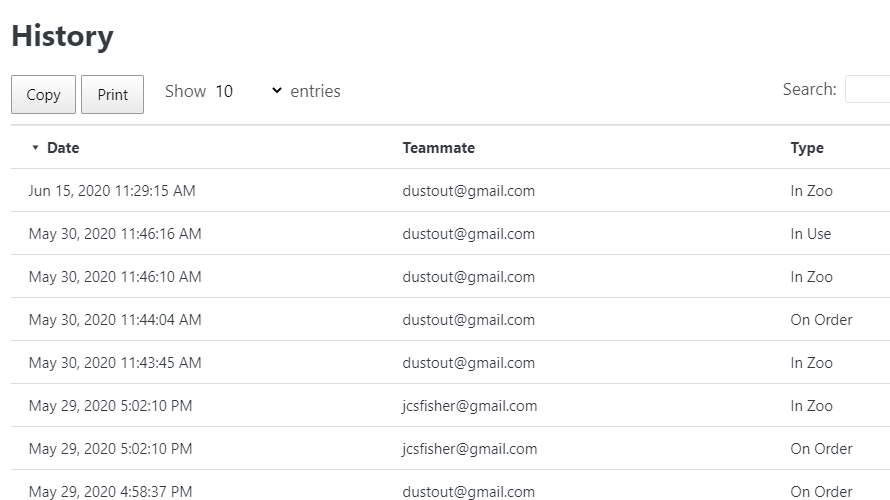
Task: Sort table by Teammate column header
Action: click(x=439, y=148)
